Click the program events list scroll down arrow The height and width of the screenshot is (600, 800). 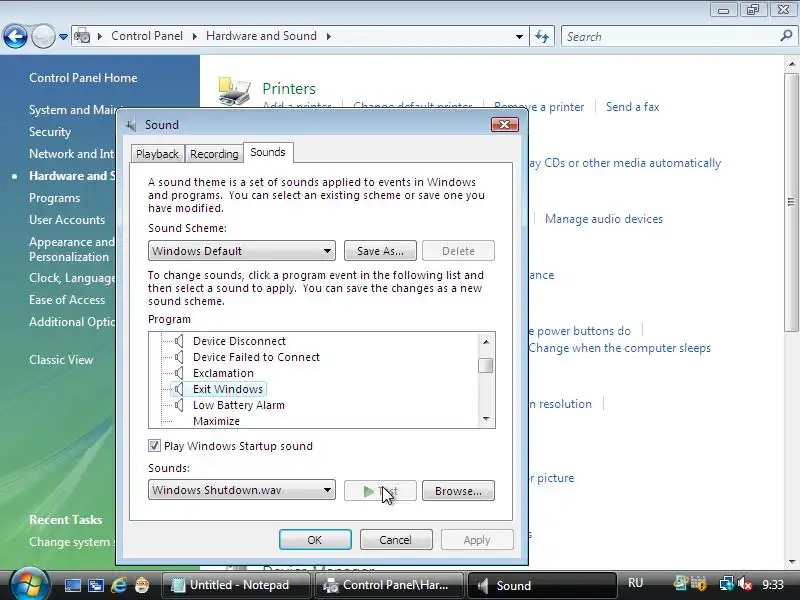[486, 419]
